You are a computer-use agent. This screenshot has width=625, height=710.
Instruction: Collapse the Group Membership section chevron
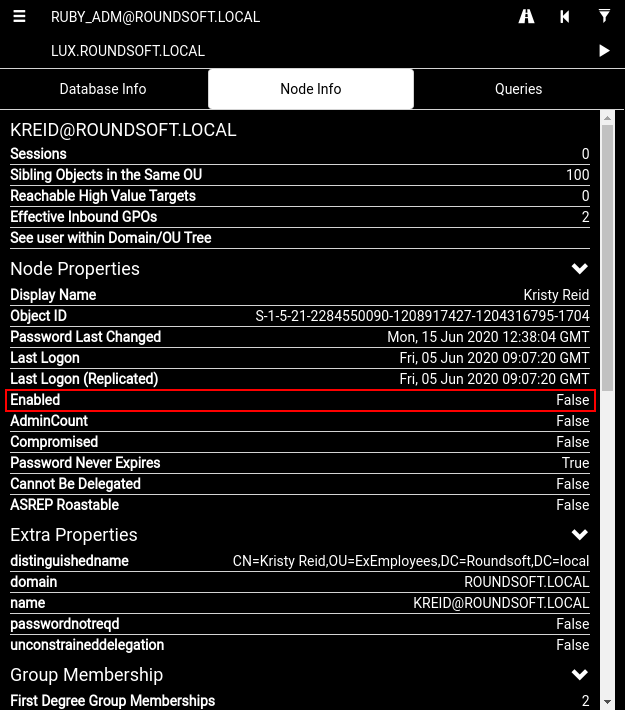pos(579,675)
